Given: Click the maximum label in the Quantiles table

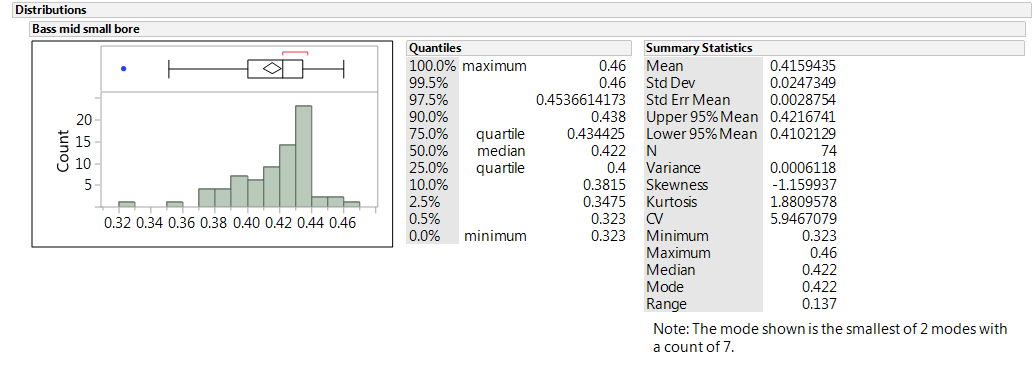Looking at the screenshot, I should [494, 67].
